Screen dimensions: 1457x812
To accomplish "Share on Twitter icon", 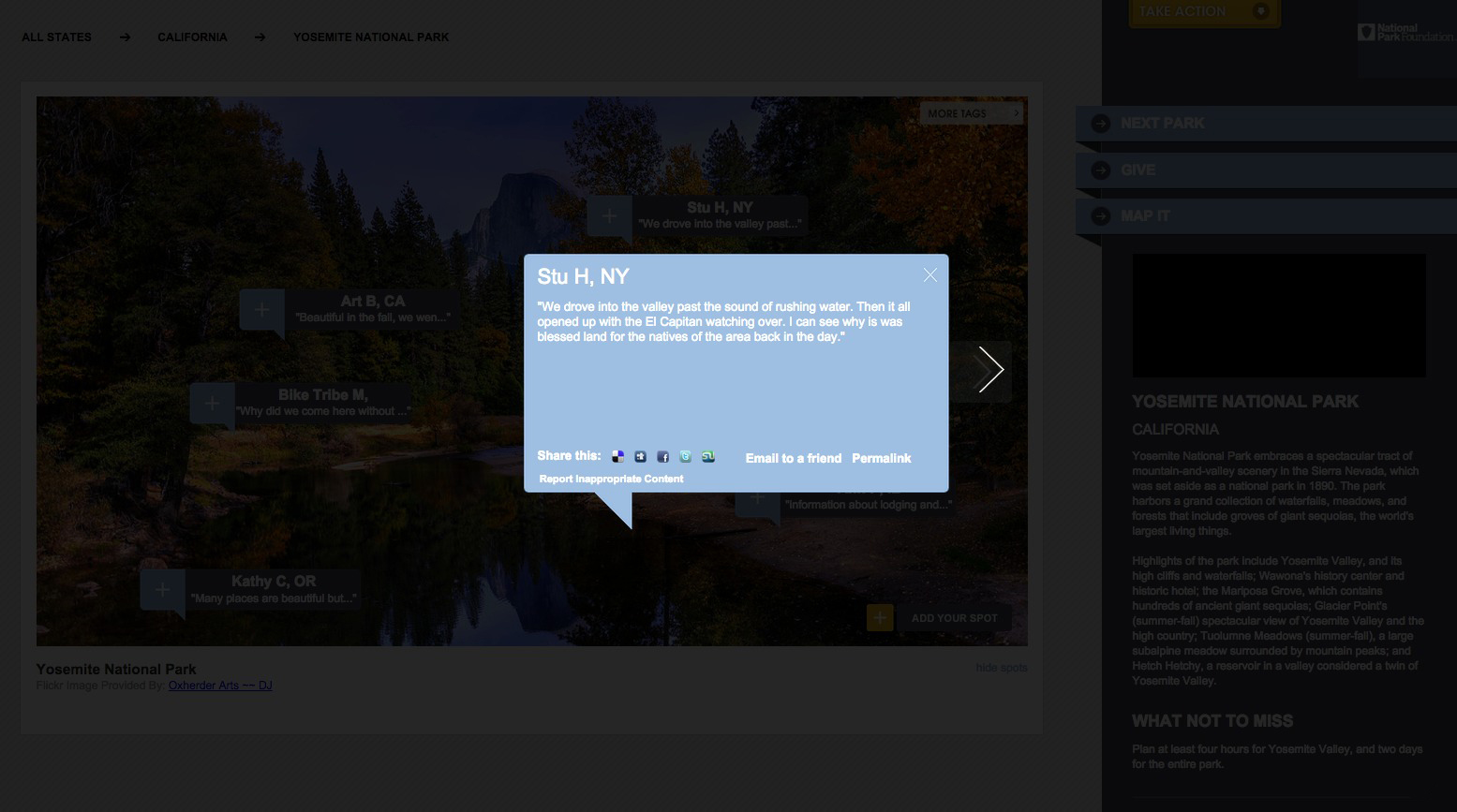I will (x=685, y=457).
